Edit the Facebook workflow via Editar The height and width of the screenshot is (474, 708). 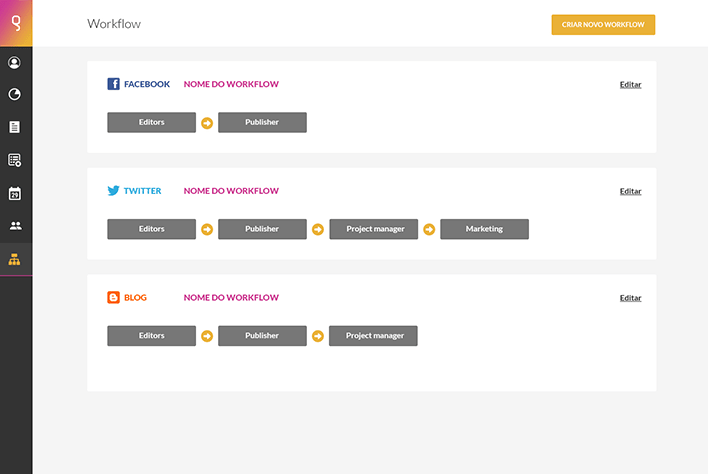pyautogui.click(x=630, y=84)
